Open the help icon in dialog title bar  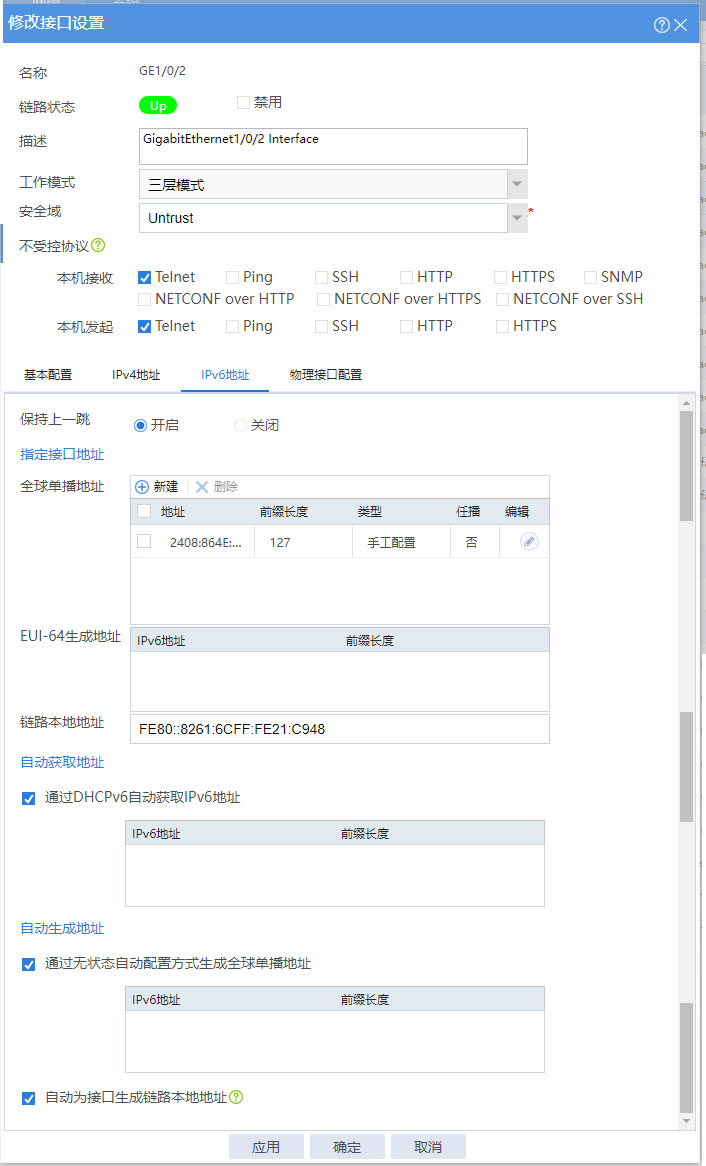coord(661,25)
